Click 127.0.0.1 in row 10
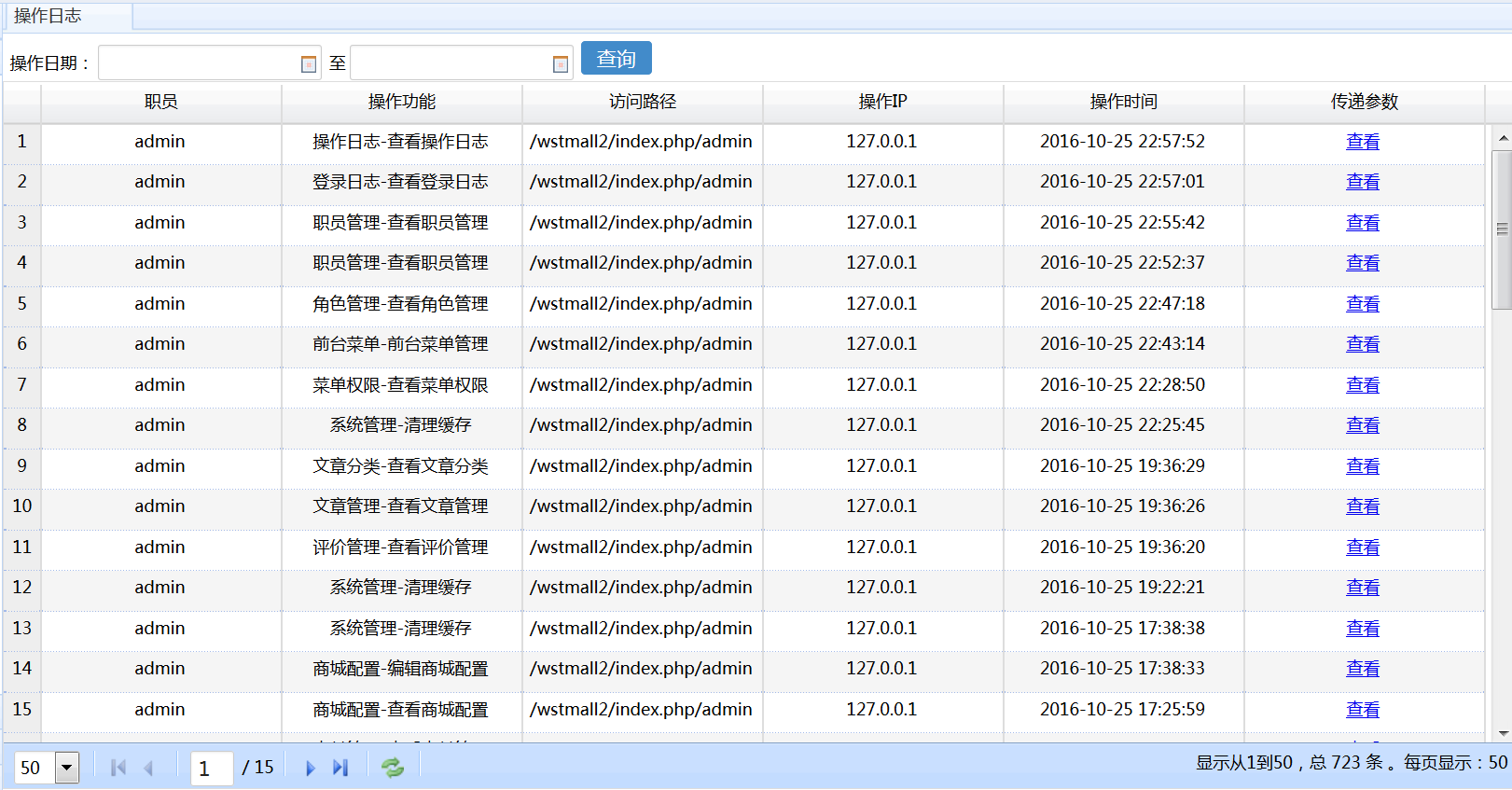The image size is (1512, 790). point(881,506)
